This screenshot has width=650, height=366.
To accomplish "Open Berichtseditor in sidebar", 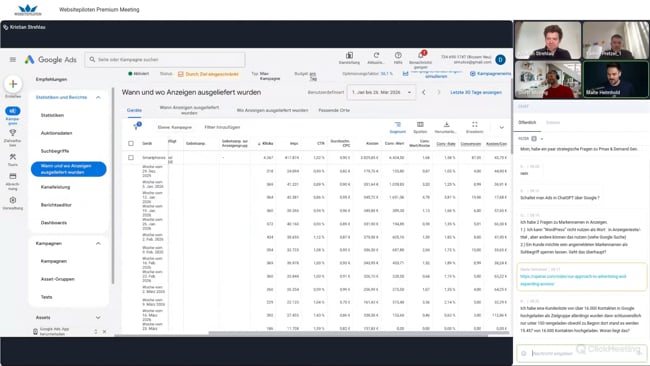I will (x=56, y=205).
